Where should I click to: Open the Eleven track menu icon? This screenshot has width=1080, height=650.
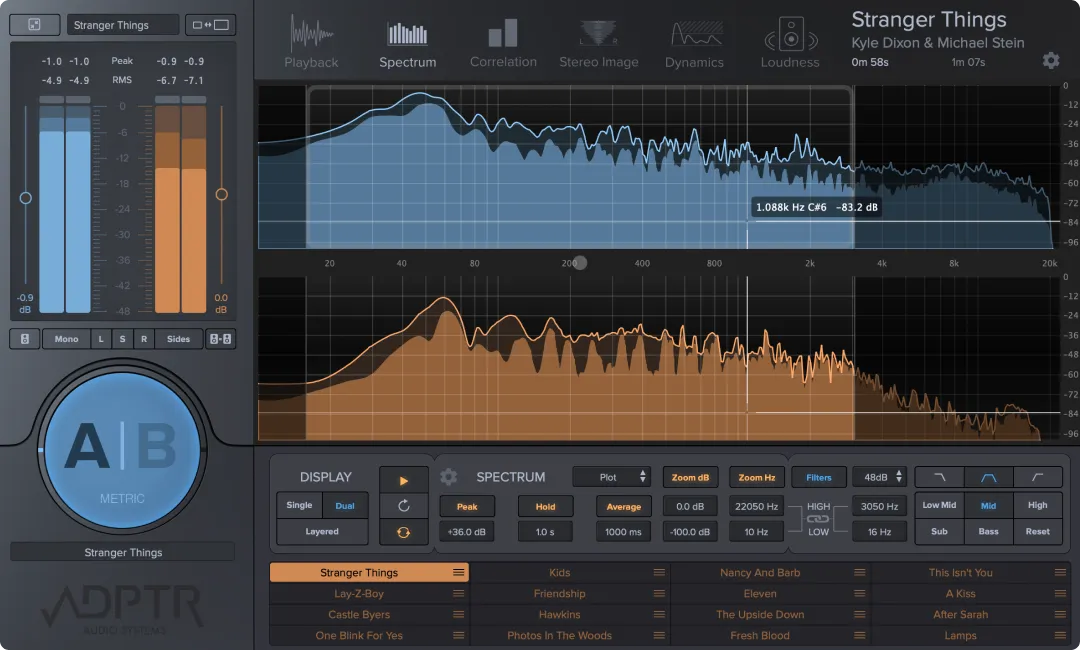click(x=860, y=594)
